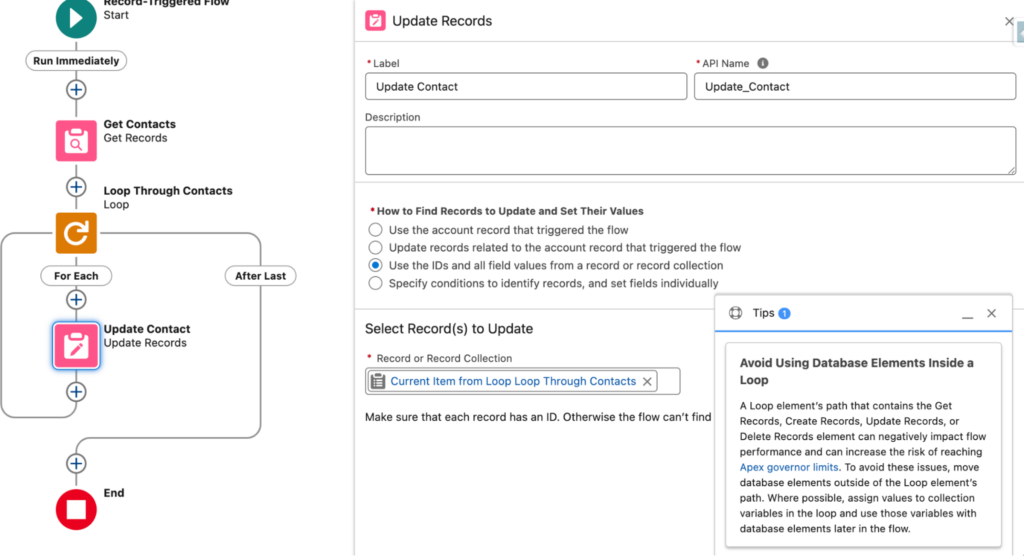The width and height of the screenshot is (1024, 556).
Task: Select the Get Contacts element icon
Action: [x=76, y=140]
